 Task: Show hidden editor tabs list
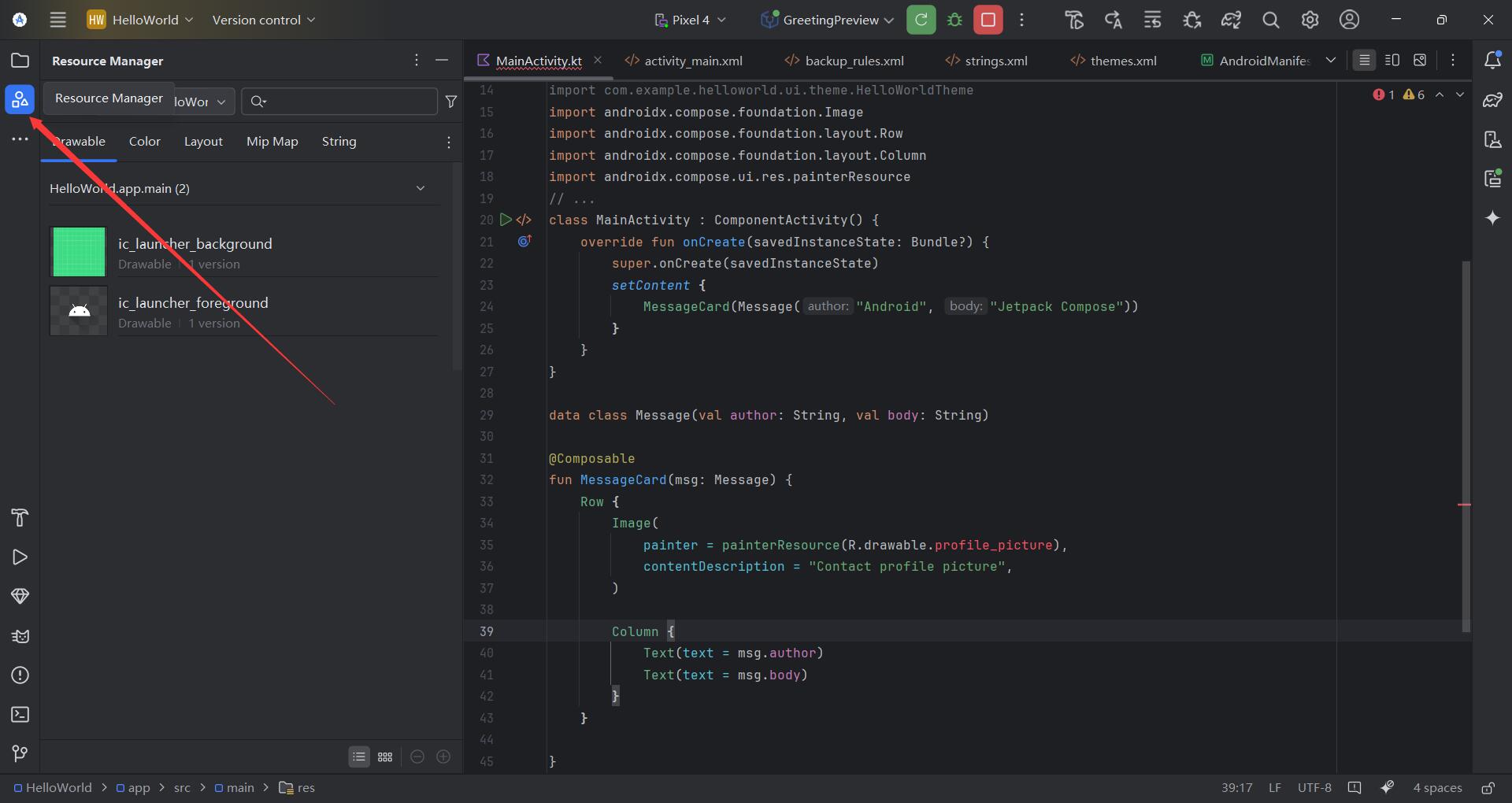click(x=1331, y=60)
